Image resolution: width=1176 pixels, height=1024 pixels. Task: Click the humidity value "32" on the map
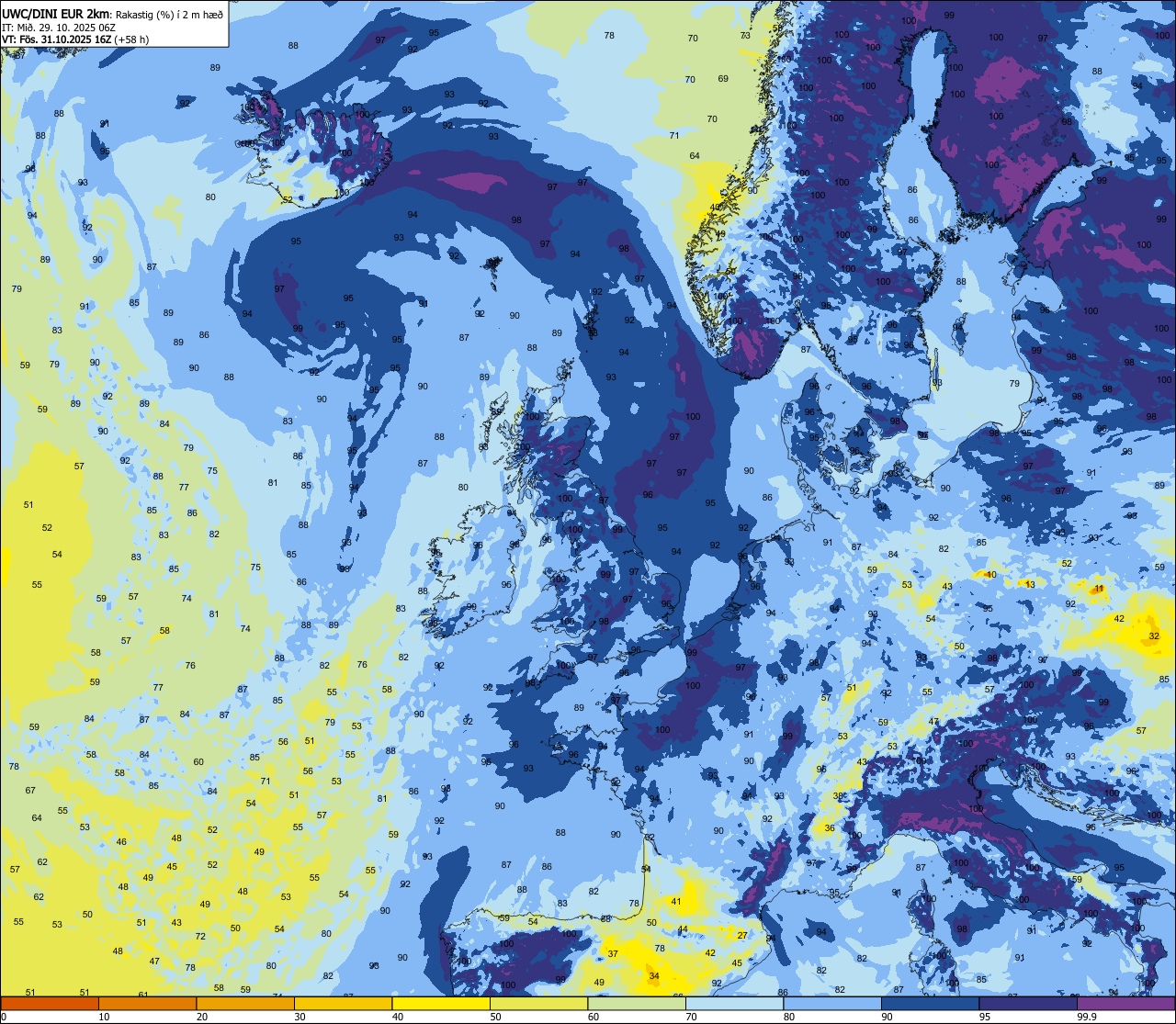pos(1154,636)
